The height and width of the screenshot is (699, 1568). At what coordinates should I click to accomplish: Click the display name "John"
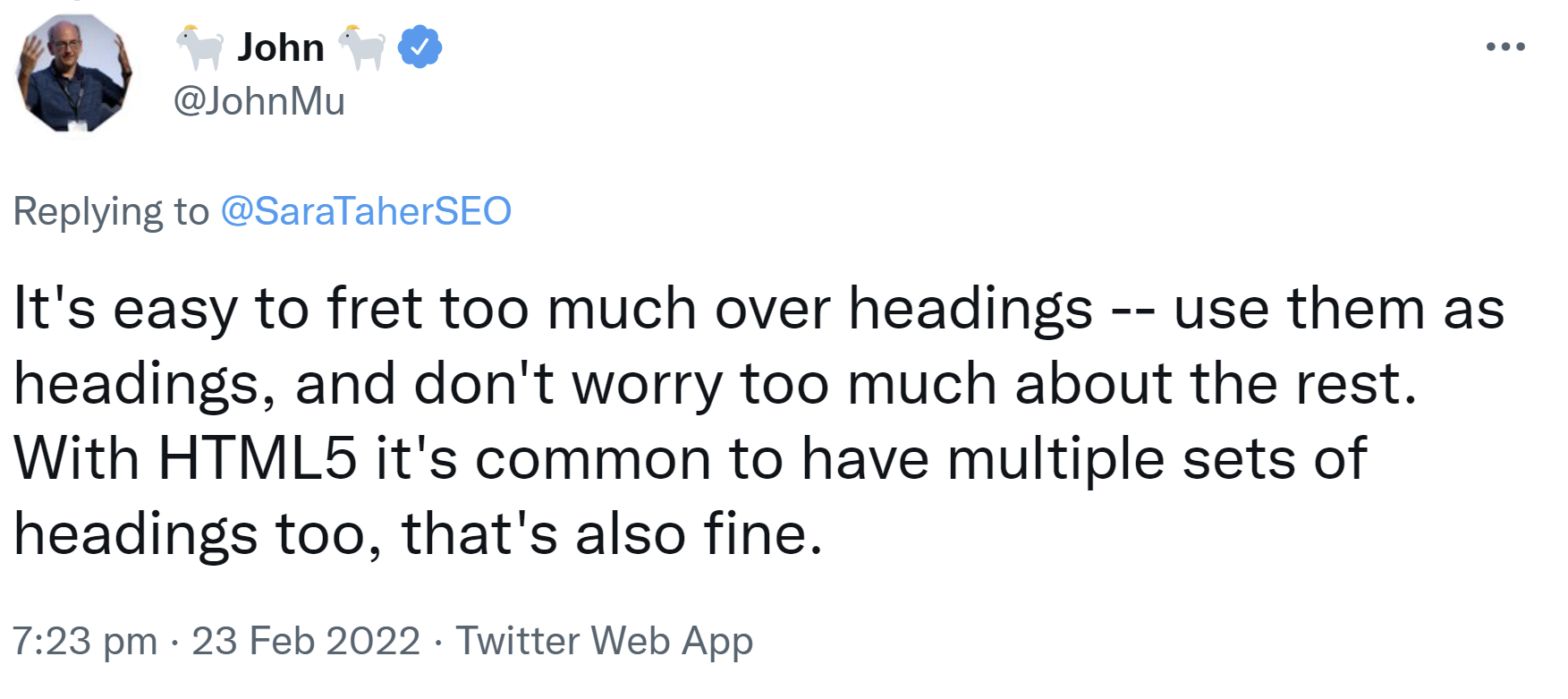tap(281, 47)
